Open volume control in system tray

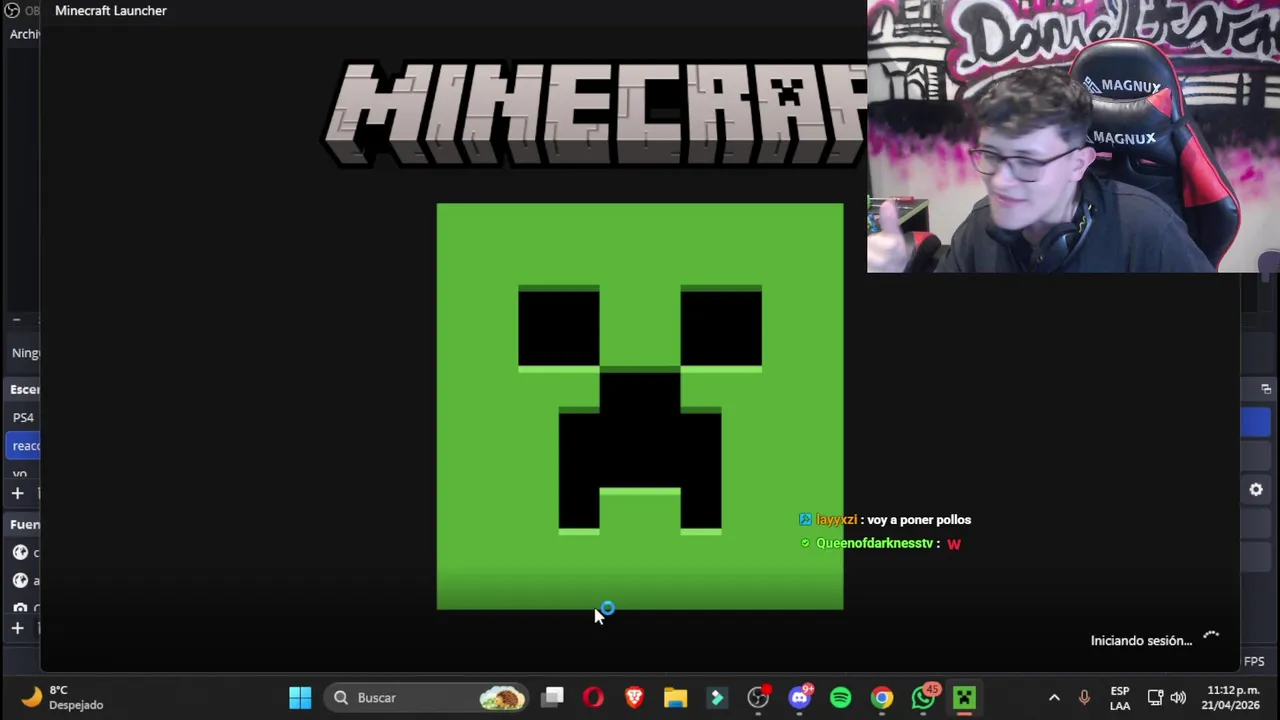coord(1178,697)
